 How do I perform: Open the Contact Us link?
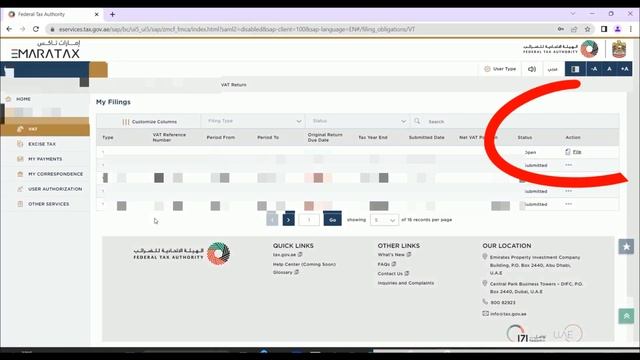(x=390, y=273)
